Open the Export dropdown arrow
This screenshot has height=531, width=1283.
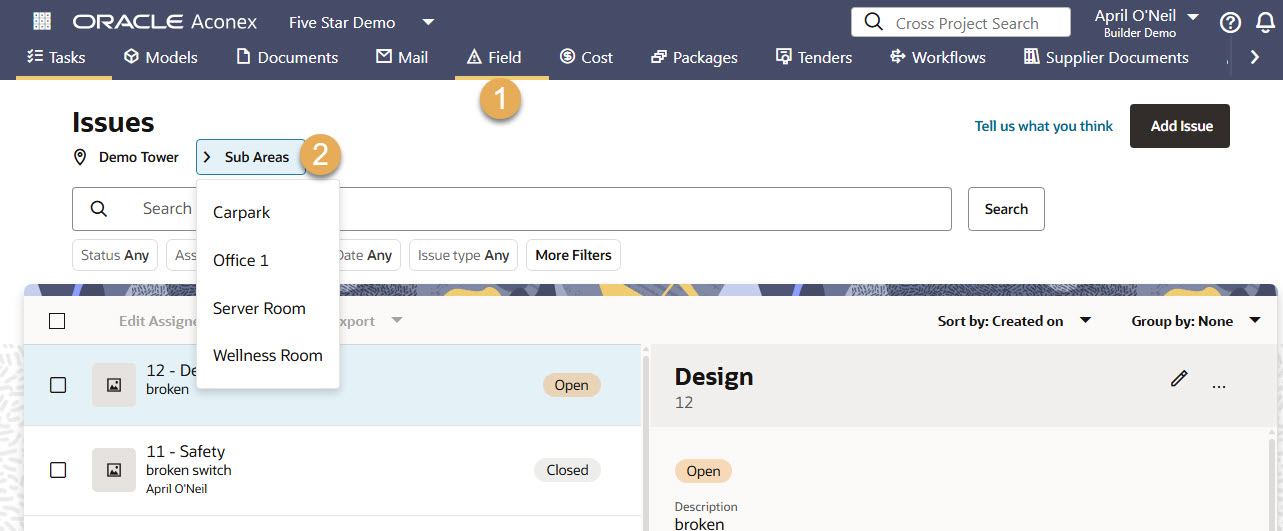pyautogui.click(x=396, y=321)
